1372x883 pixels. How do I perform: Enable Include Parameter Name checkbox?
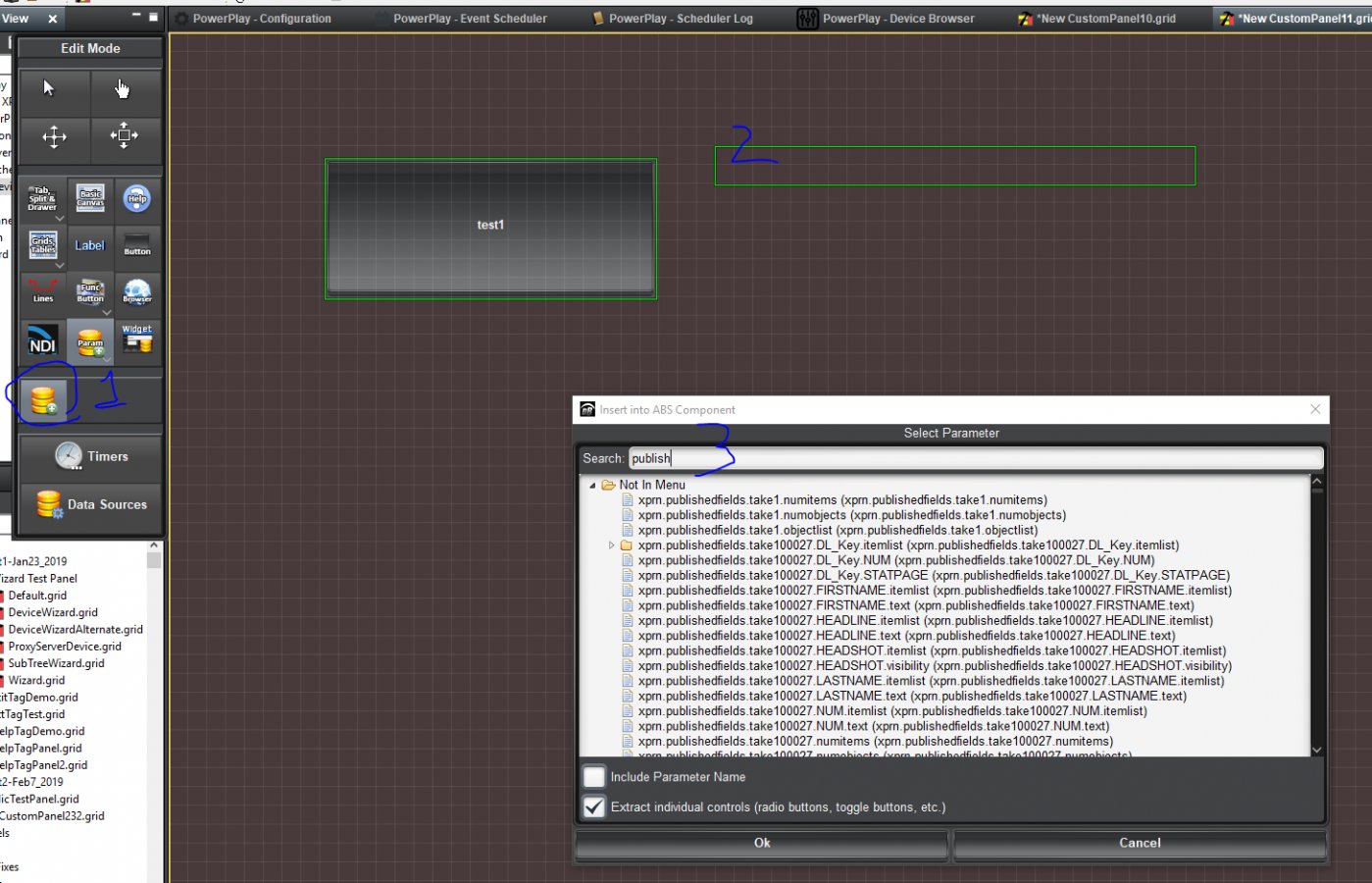(x=594, y=777)
